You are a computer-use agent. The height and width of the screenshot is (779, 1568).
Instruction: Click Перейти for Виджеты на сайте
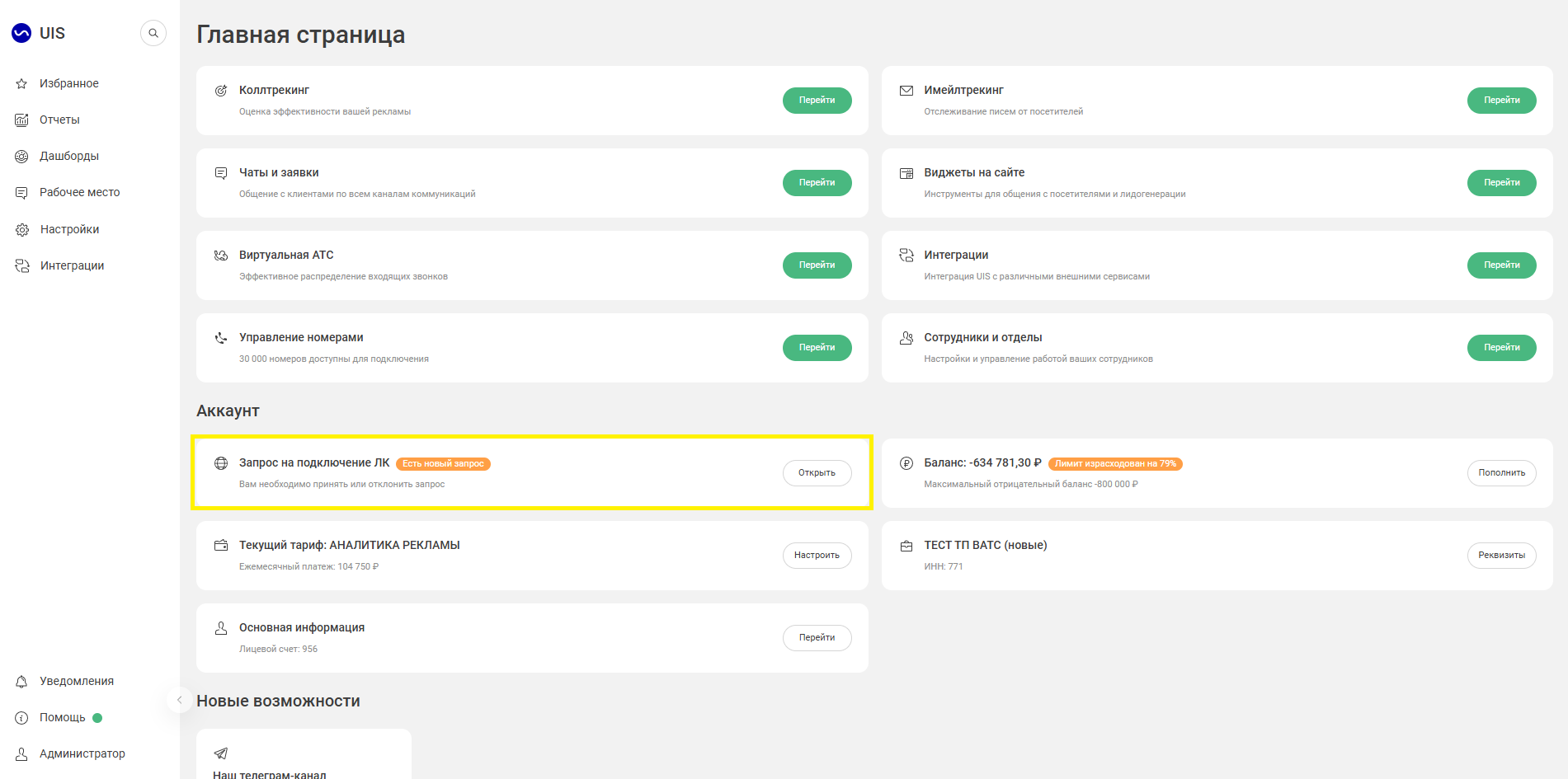[1501, 183]
